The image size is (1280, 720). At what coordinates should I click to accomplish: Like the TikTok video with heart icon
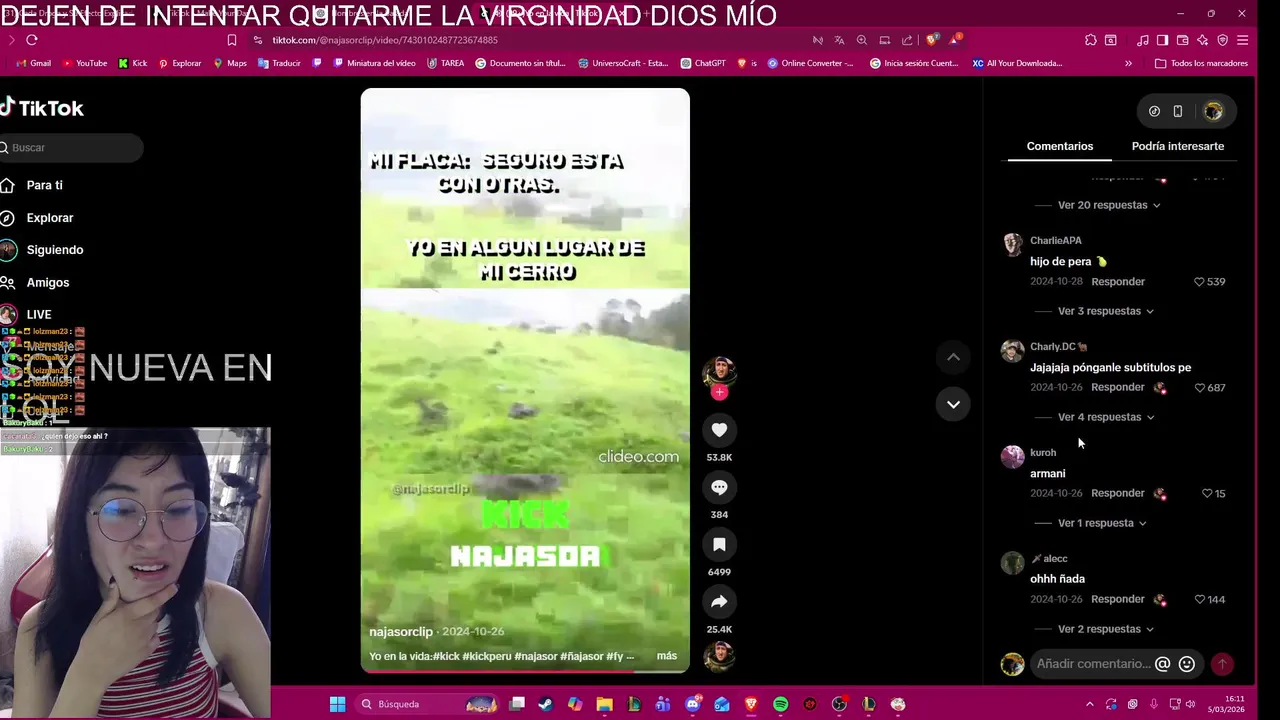pos(719,430)
